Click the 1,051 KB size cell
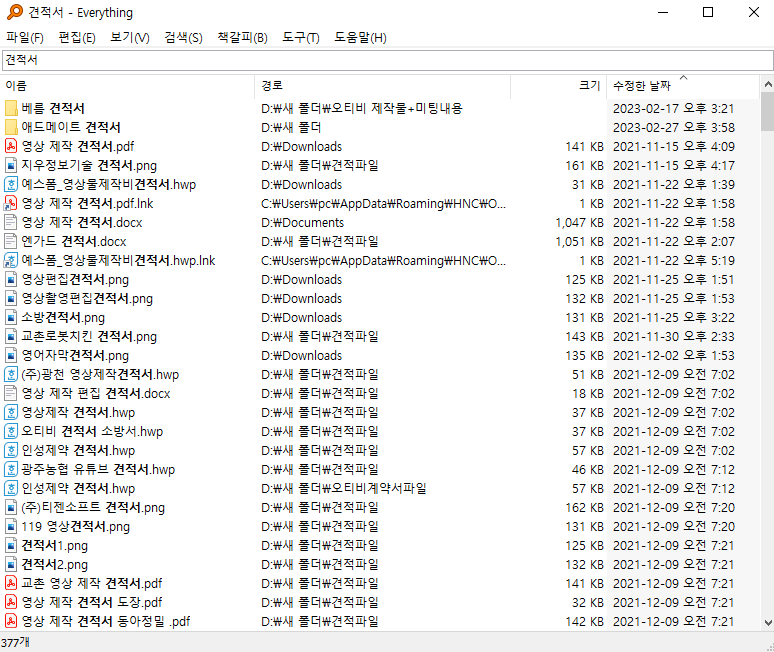 coord(580,241)
